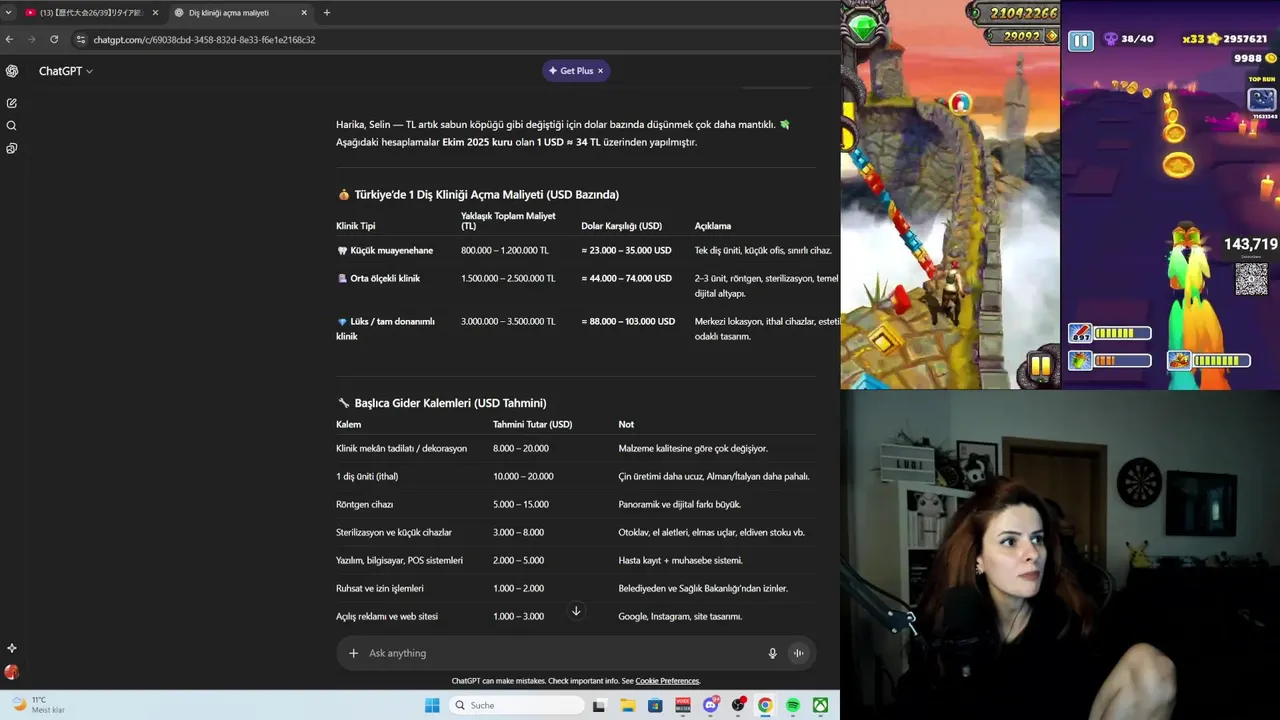Close the Diş kliniği açma maliyeti tab
The width and height of the screenshot is (1280, 720).
[x=304, y=13]
